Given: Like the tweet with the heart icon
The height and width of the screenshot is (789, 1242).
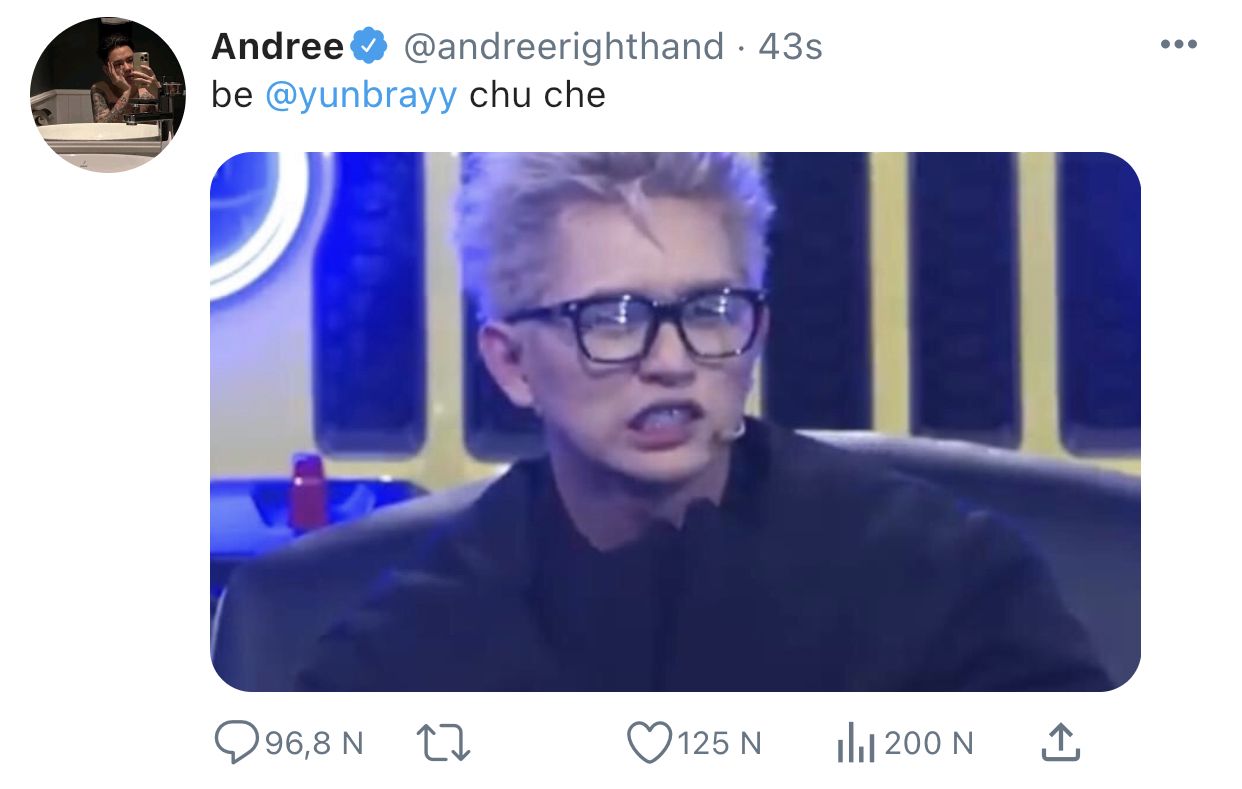Looking at the screenshot, I should point(649,743).
